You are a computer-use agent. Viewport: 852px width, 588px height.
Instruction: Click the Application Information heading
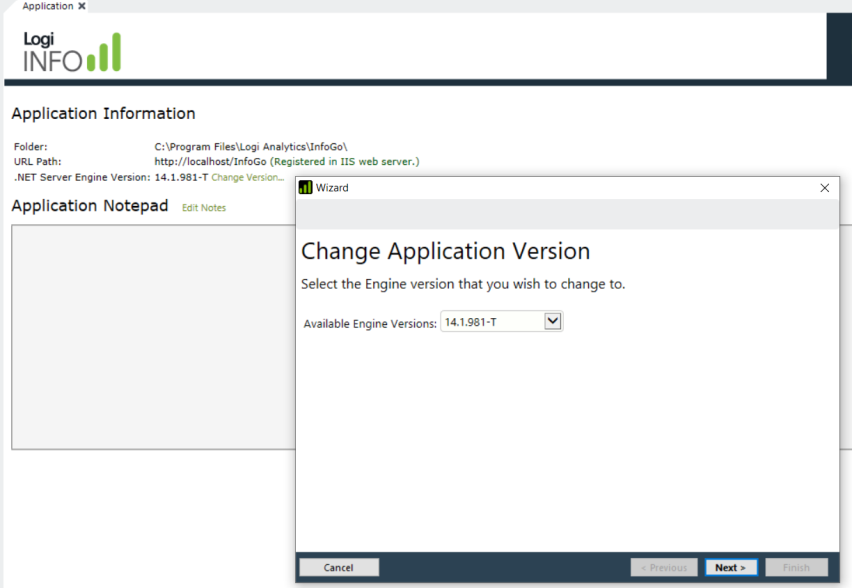click(103, 114)
